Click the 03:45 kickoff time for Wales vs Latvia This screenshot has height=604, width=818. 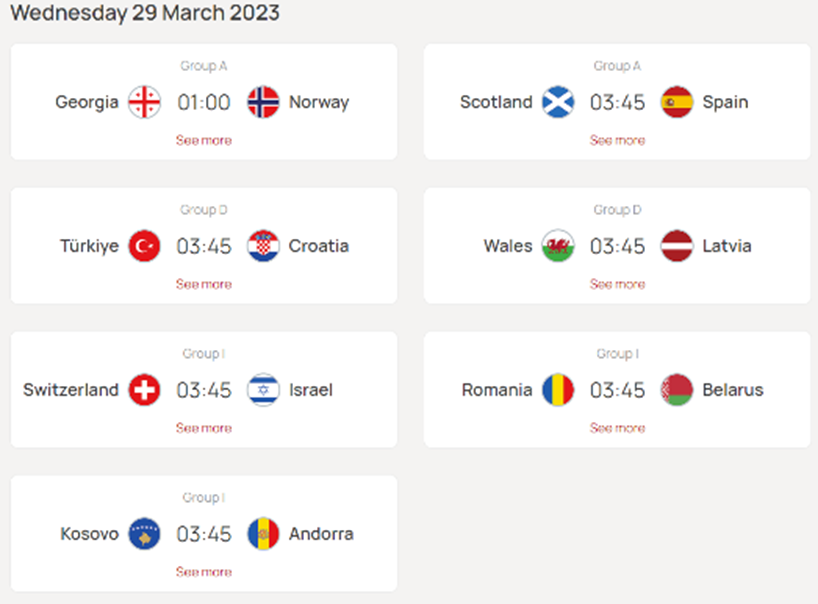click(617, 246)
